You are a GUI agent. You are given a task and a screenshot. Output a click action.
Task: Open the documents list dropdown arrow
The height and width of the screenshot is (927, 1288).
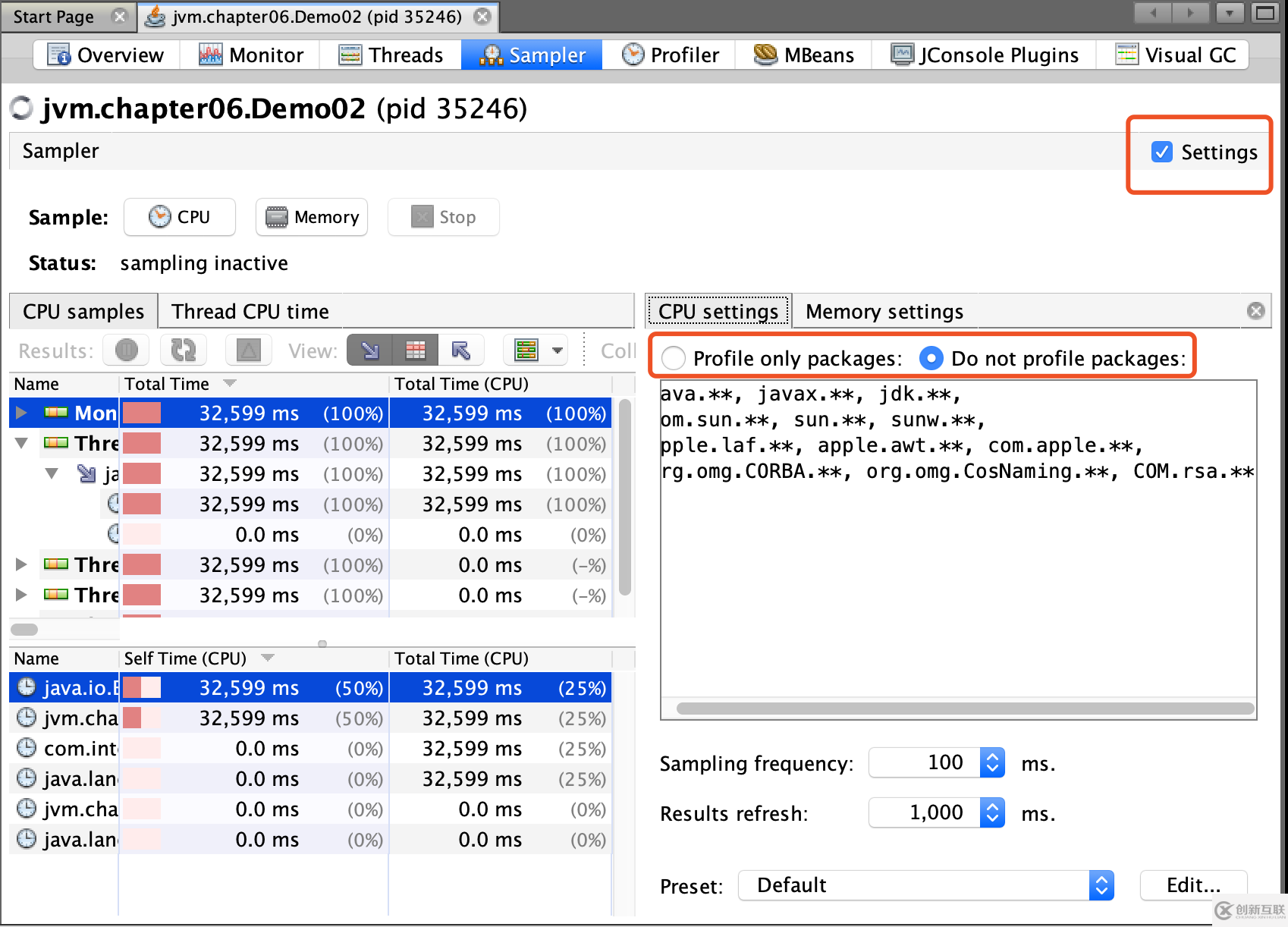(1229, 13)
